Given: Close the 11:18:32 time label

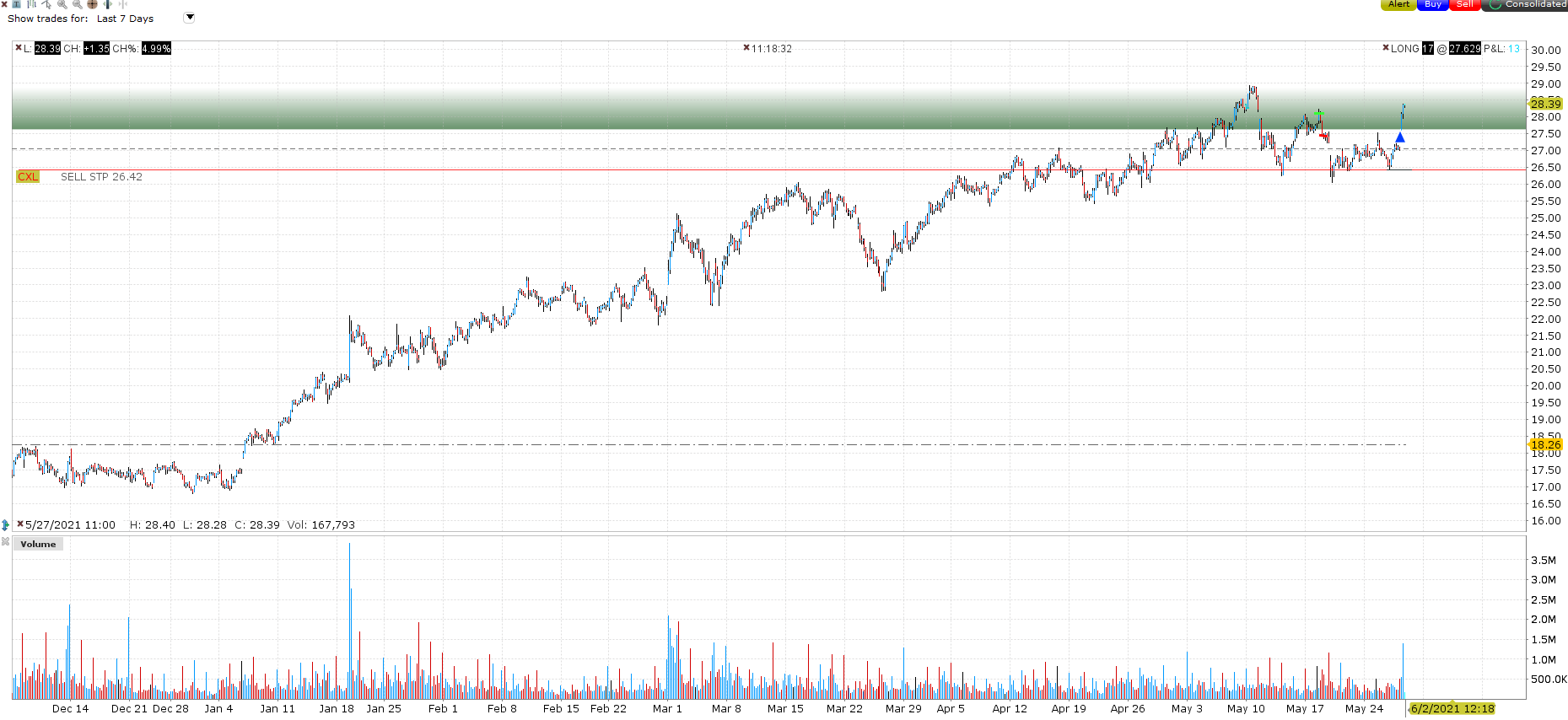Looking at the screenshot, I should (x=746, y=48).
